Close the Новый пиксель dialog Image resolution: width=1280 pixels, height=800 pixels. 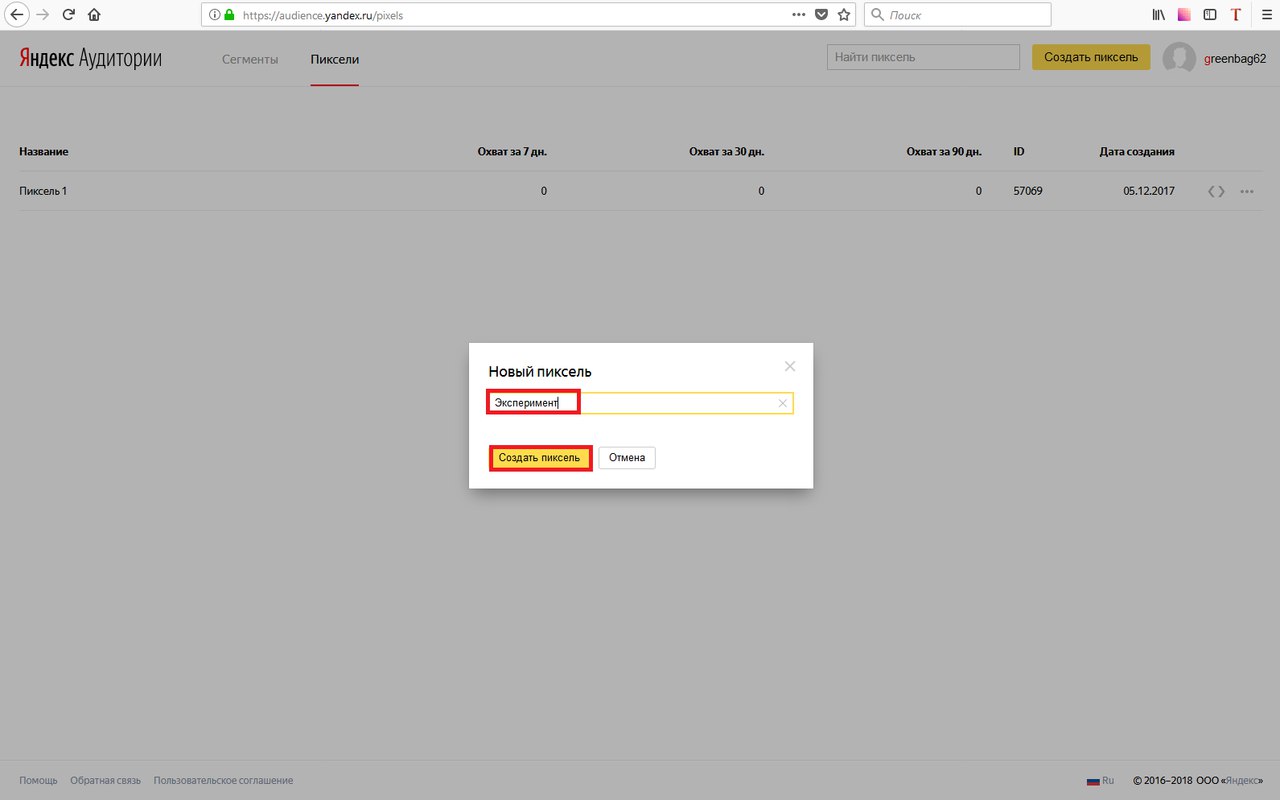point(790,366)
